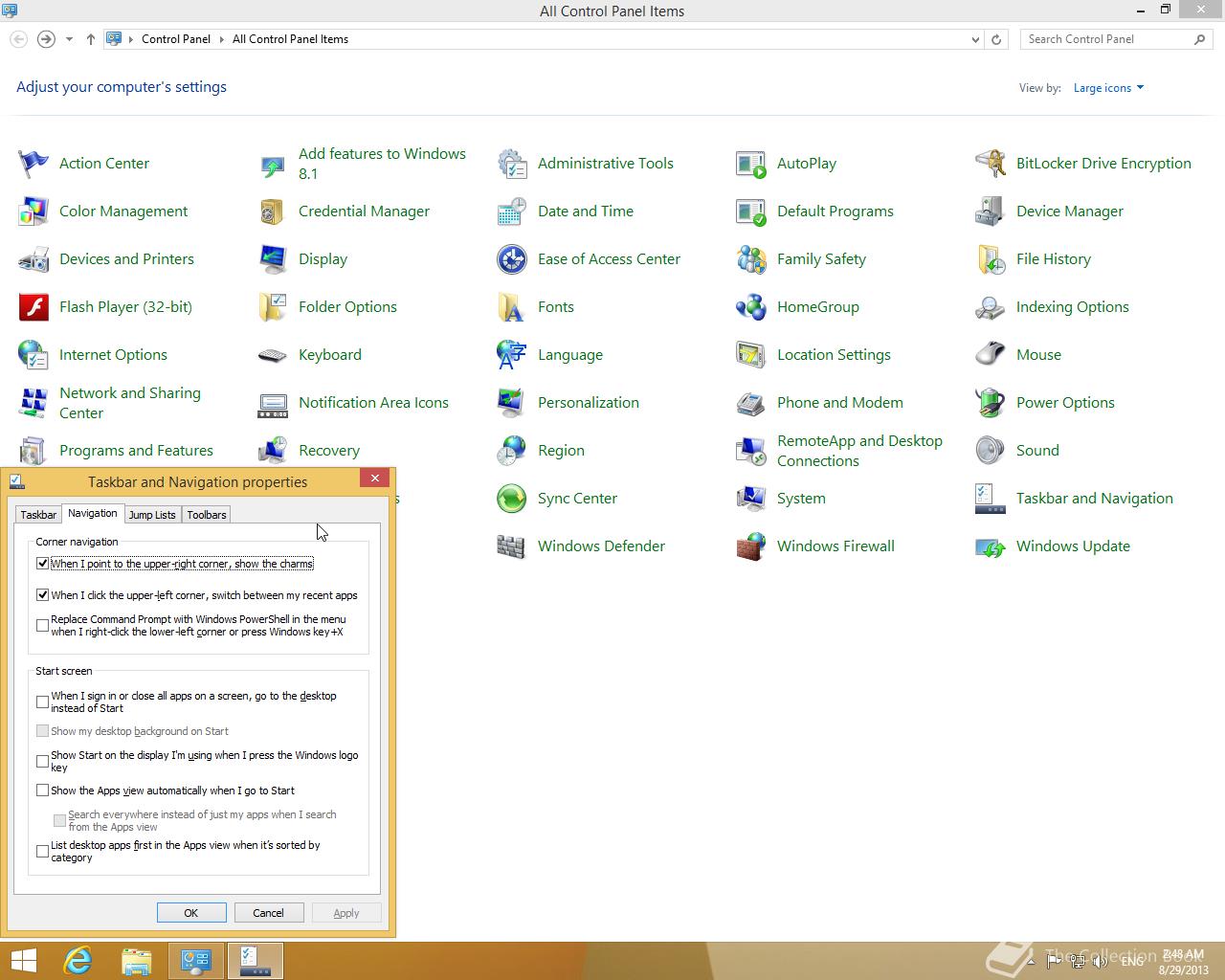Open the recent locations dropdown arrow
This screenshot has height=980, width=1225.
coord(69,39)
